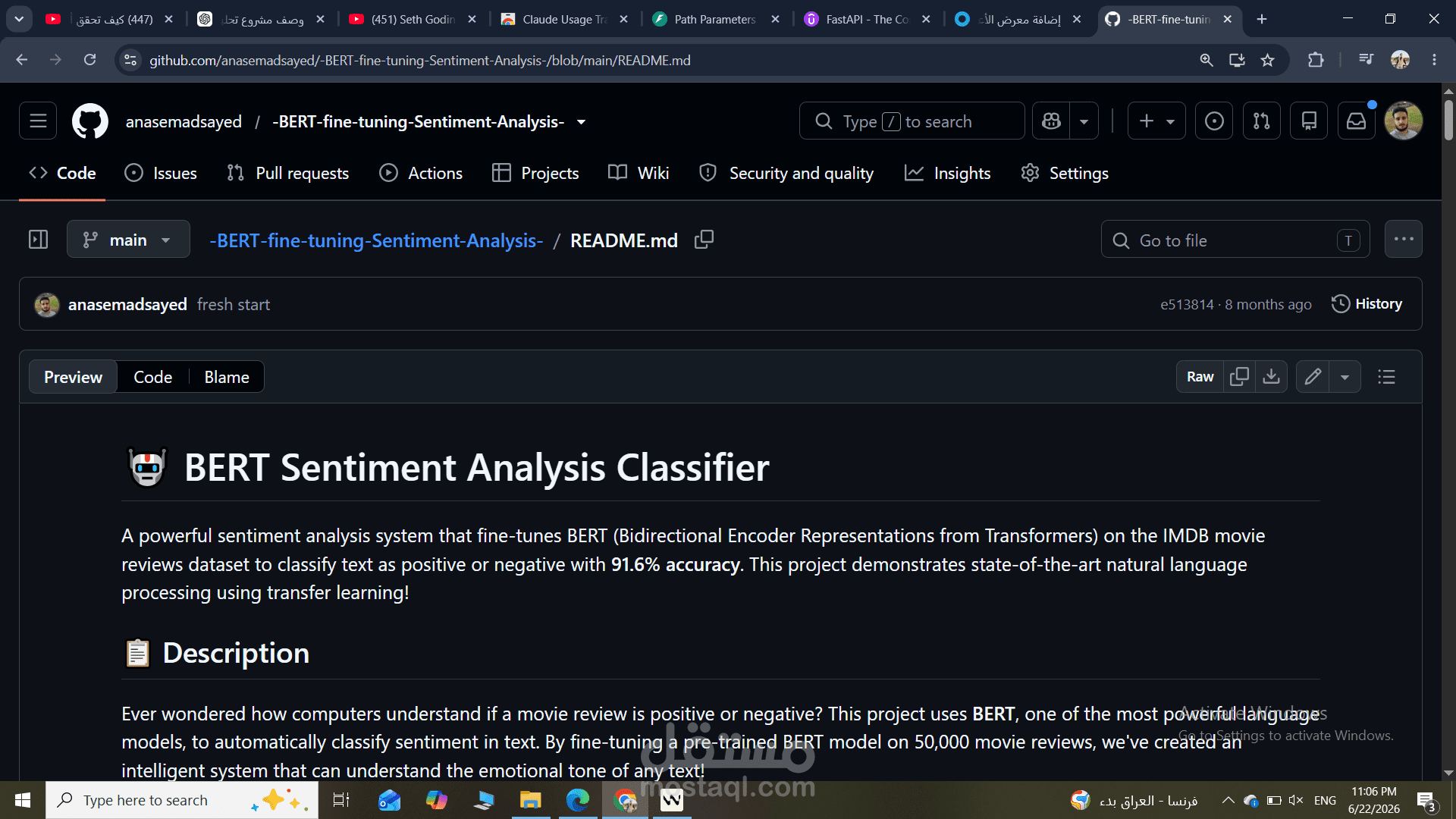Bookmark this page with star icon
Image resolution: width=1456 pixels, height=819 pixels.
pyautogui.click(x=1267, y=60)
